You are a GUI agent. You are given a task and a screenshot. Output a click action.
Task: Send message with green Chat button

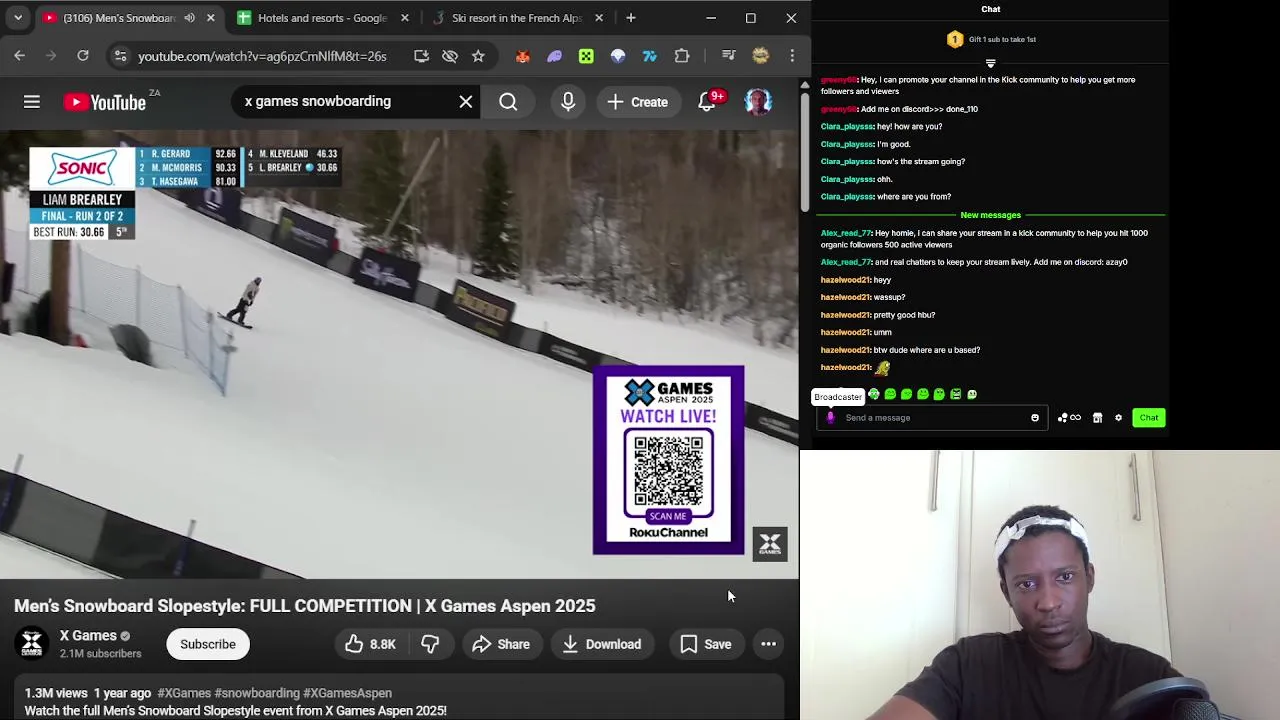1149,418
